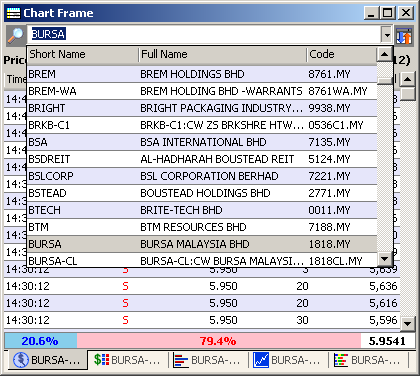
Task: Click the blue 20.6% buy ratio bar
Action: coord(41,341)
